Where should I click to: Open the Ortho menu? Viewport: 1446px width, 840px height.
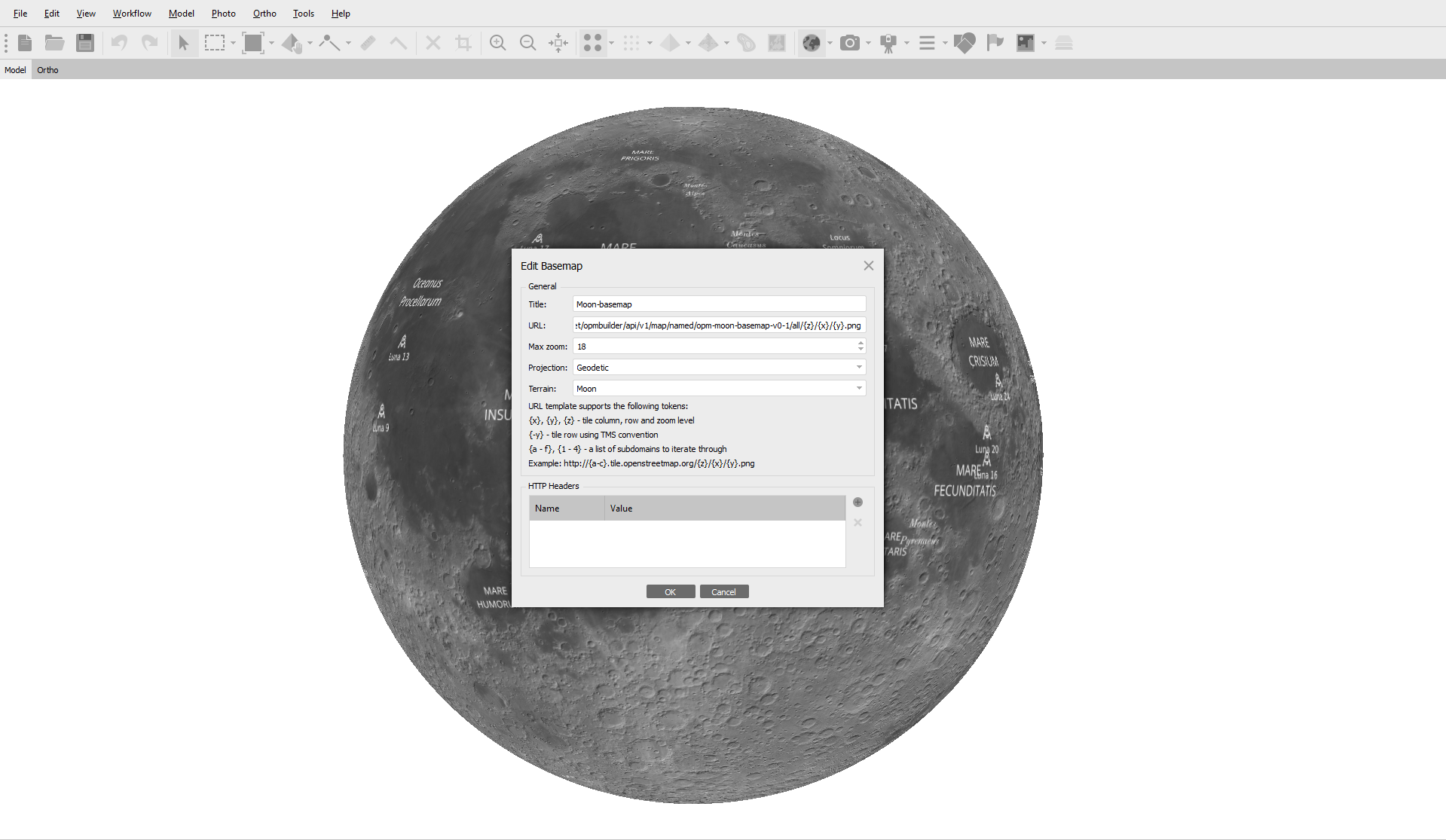click(264, 14)
